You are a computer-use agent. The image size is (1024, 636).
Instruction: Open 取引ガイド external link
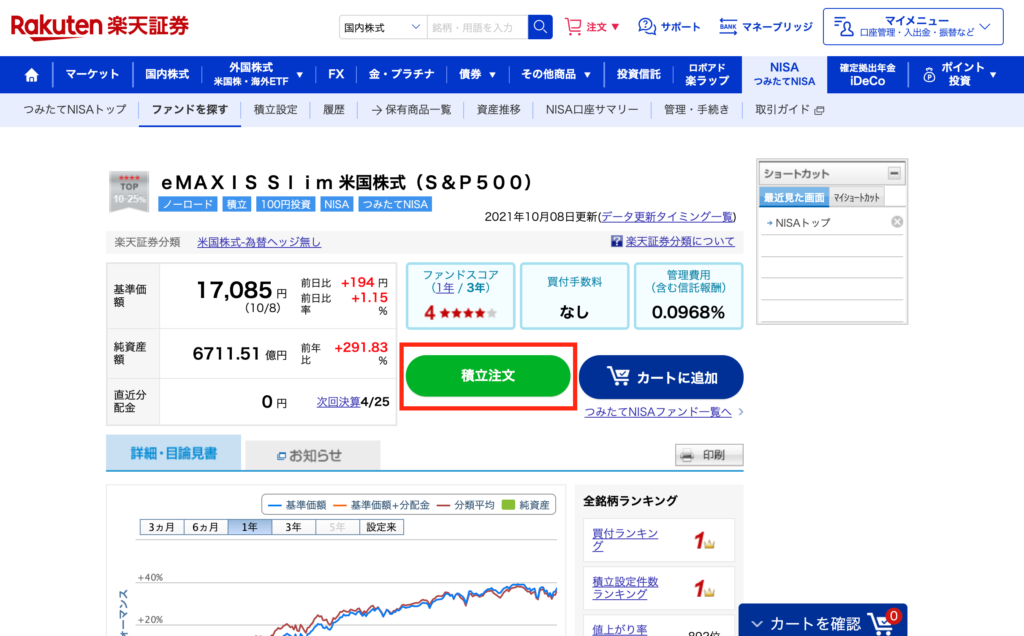[789, 110]
